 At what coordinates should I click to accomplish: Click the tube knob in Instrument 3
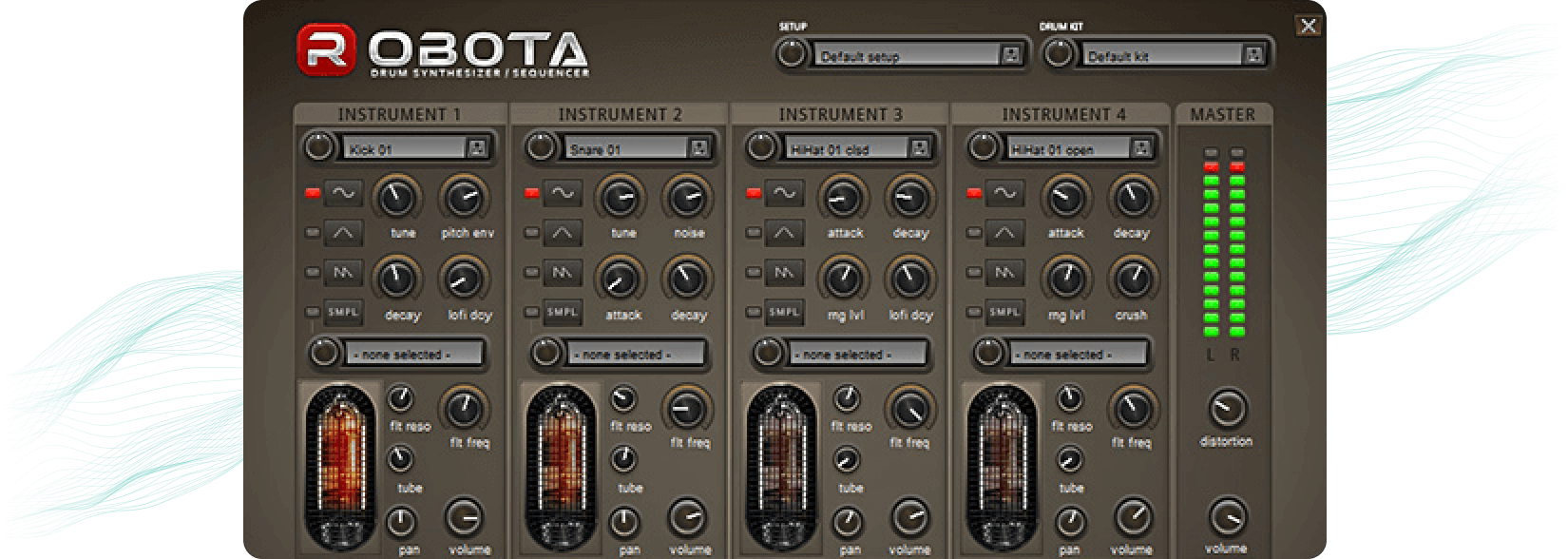846,460
